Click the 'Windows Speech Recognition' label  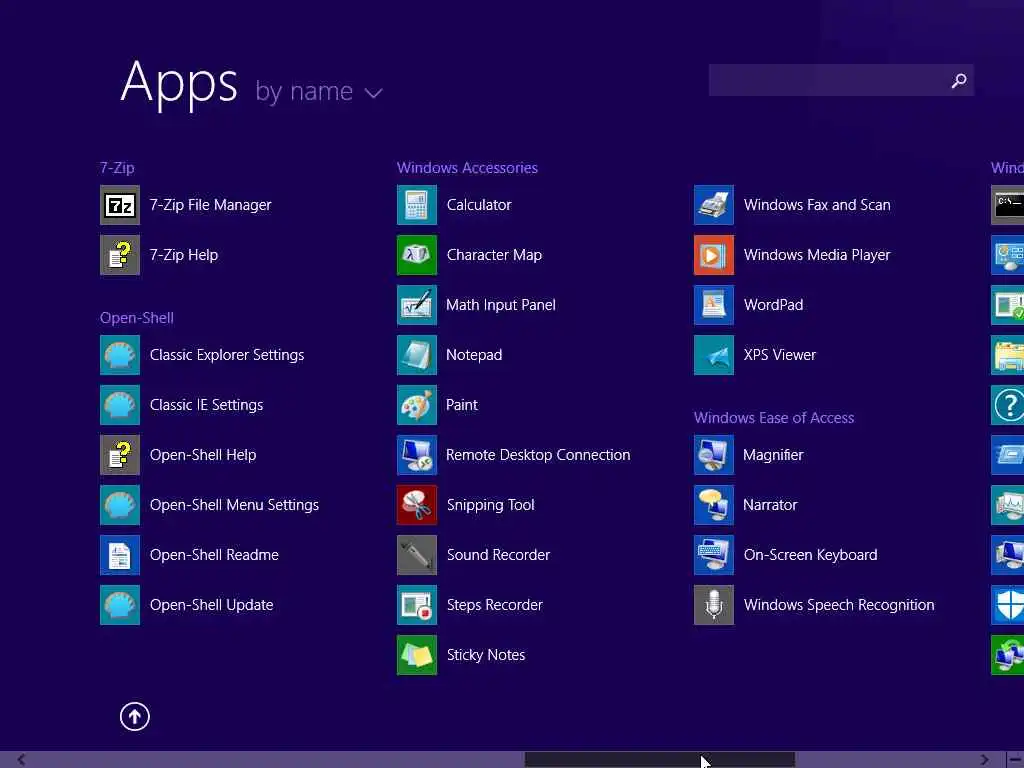click(839, 605)
